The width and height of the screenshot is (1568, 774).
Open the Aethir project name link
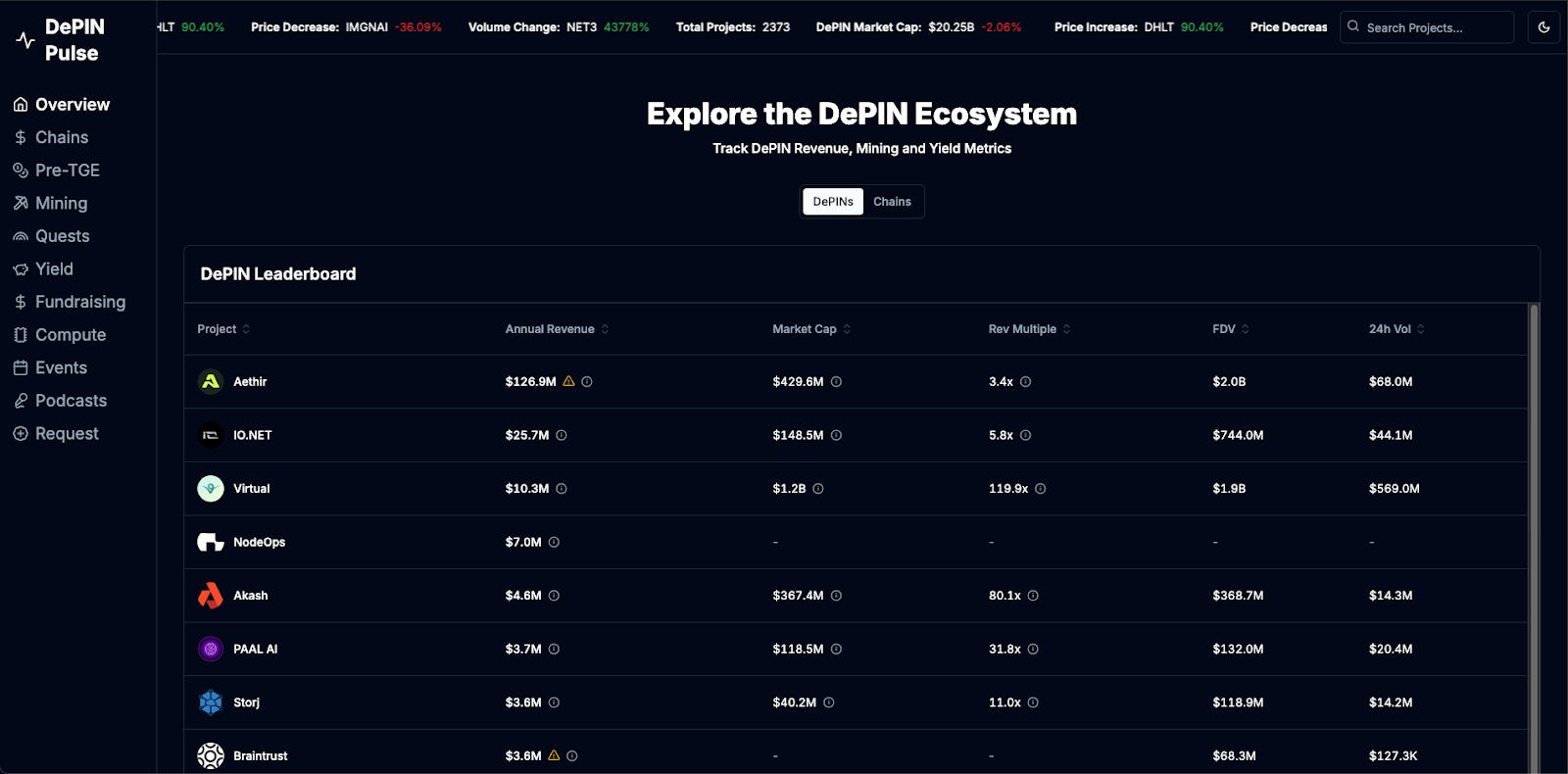pos(250,382)
